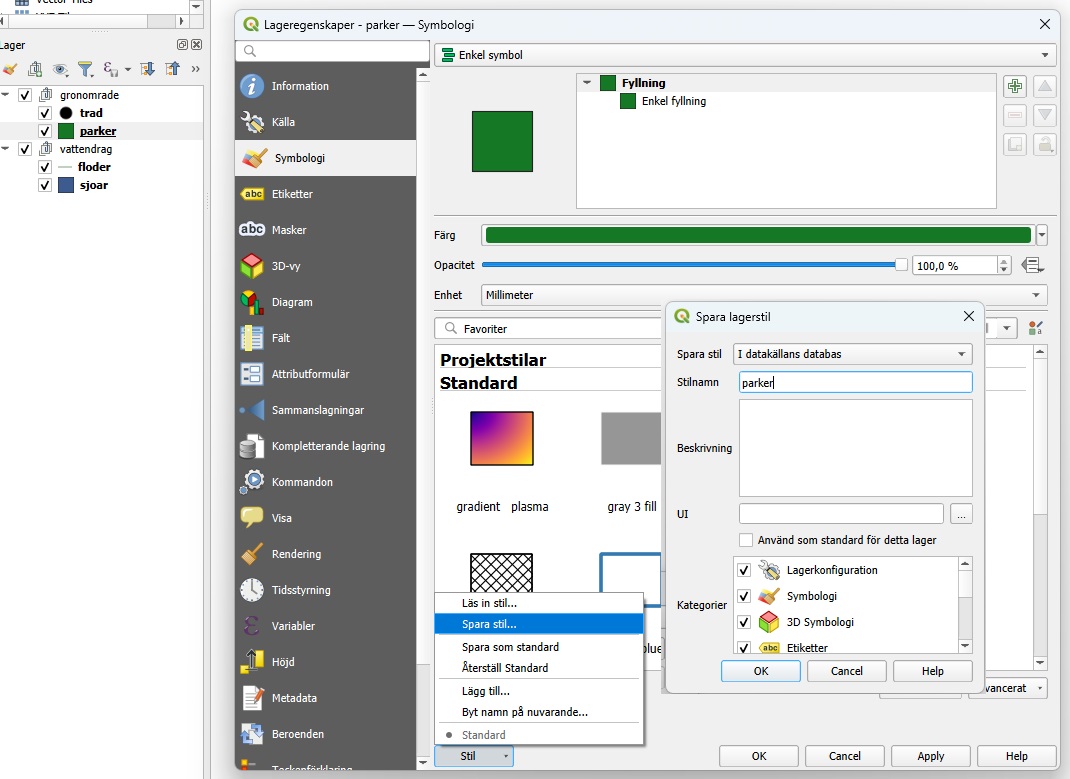This screenshot has width=1070, height=779.
Task: Browse for UI file with ... button
Action: coord(961,514)
